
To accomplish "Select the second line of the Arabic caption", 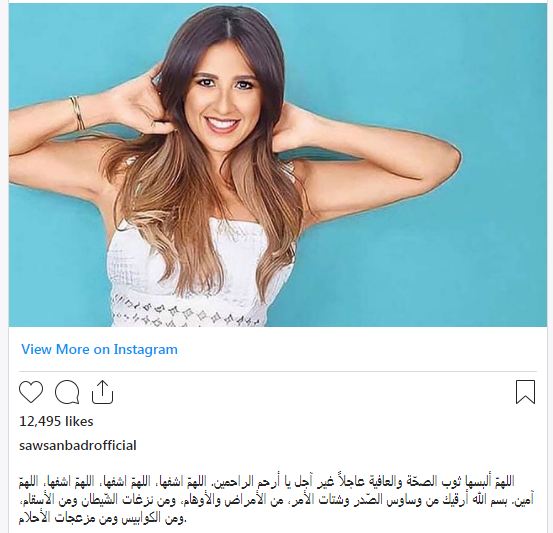I will [276, 500].
